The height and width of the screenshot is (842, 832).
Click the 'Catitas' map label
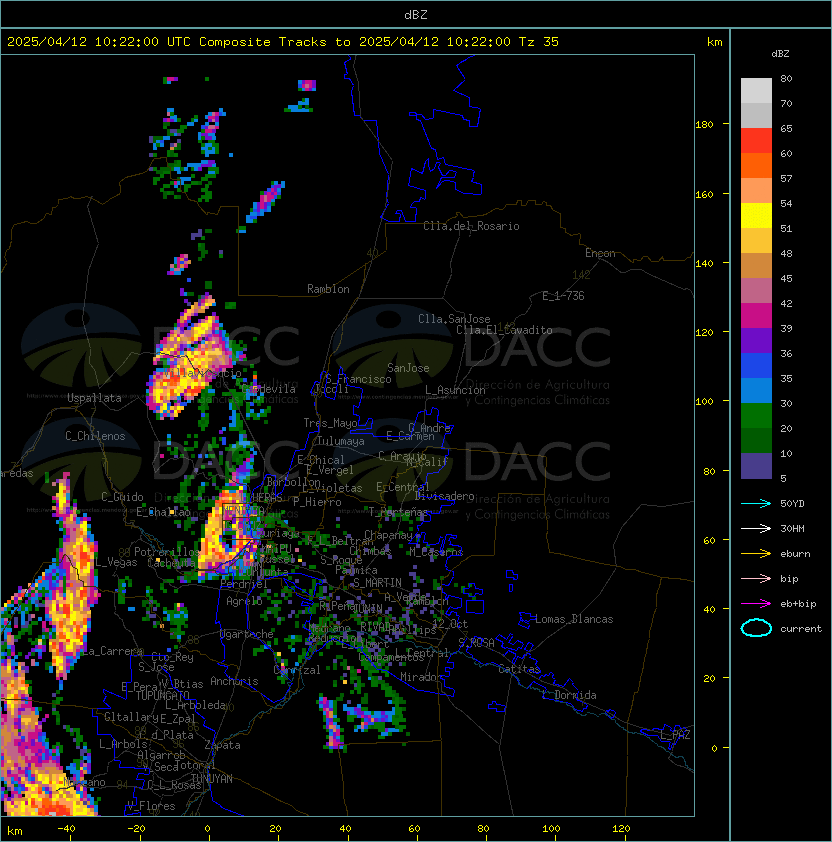point(519,669)
